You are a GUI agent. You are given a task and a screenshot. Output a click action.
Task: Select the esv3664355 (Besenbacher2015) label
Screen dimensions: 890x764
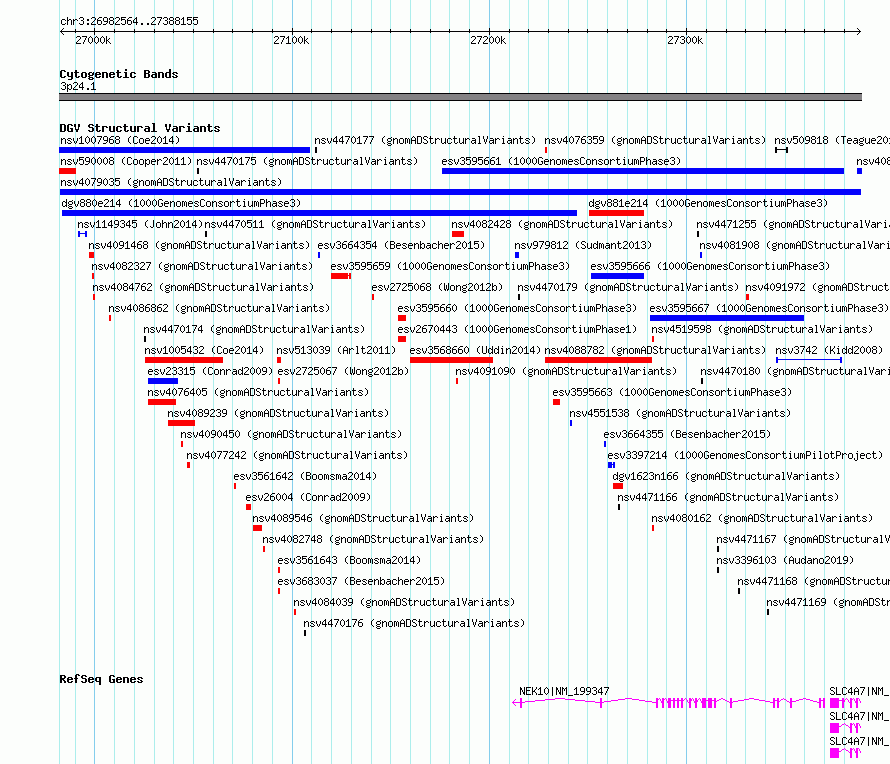687,434
